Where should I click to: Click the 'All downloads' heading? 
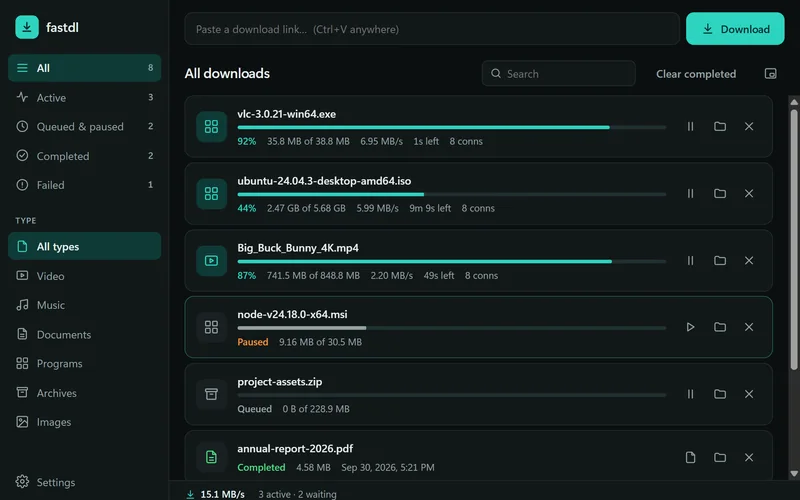click(227, 73)
